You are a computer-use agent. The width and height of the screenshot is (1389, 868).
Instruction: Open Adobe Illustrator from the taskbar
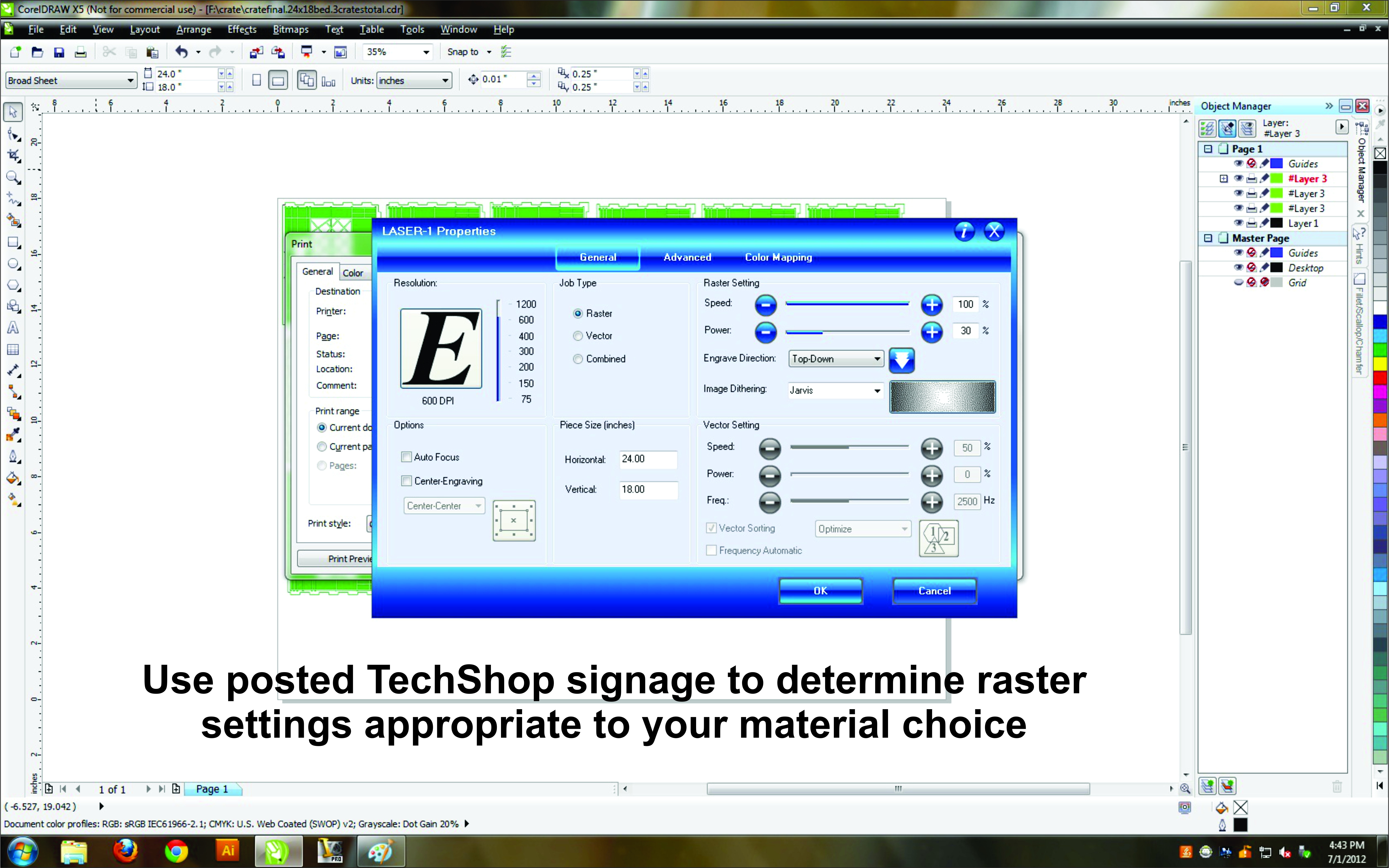(228, 851)
